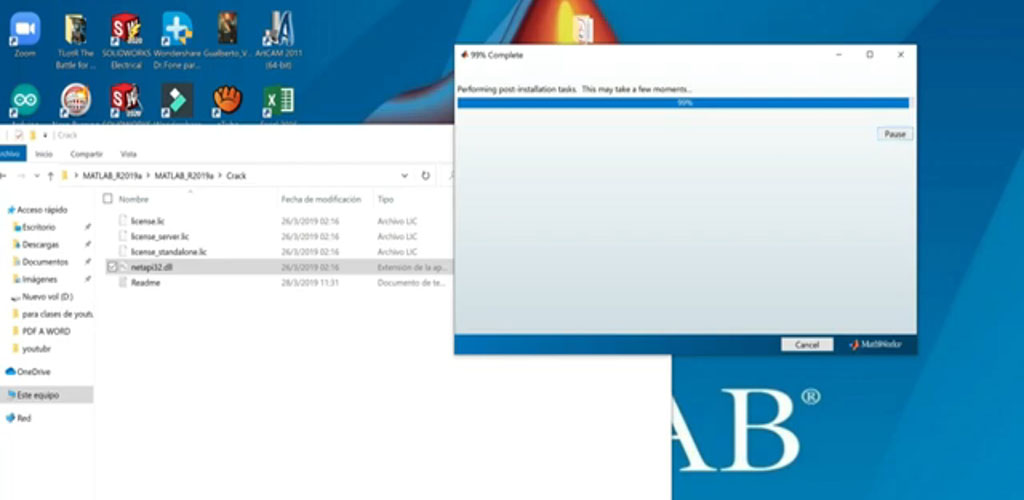Go forward in File Explorer navigation
Viewport: 1024px width, 500px height.
click(x=21, y=176)
